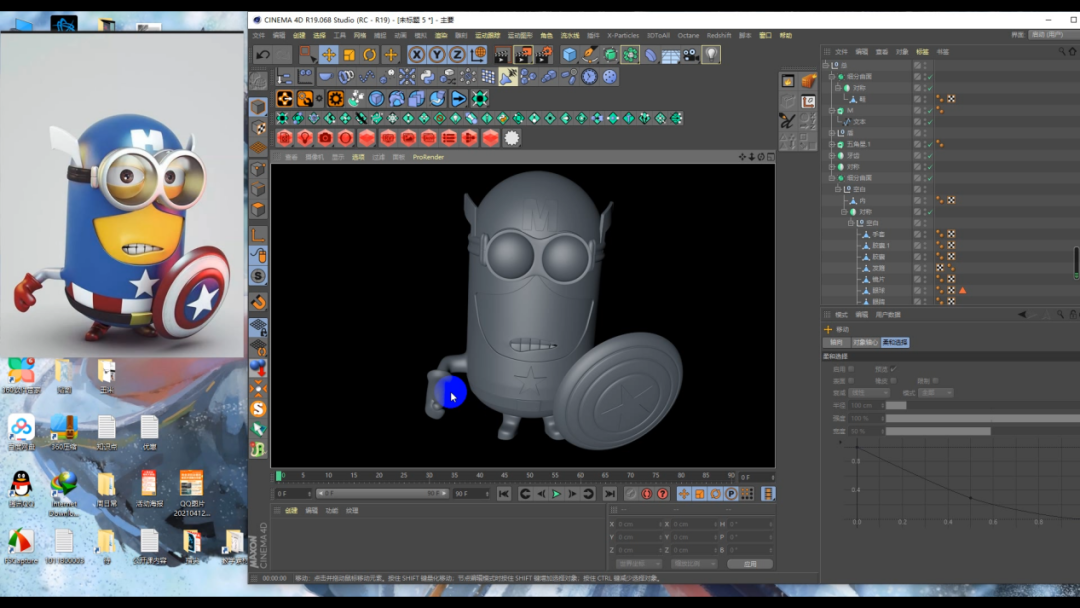Collapse the M object tree node

(832, 110)
